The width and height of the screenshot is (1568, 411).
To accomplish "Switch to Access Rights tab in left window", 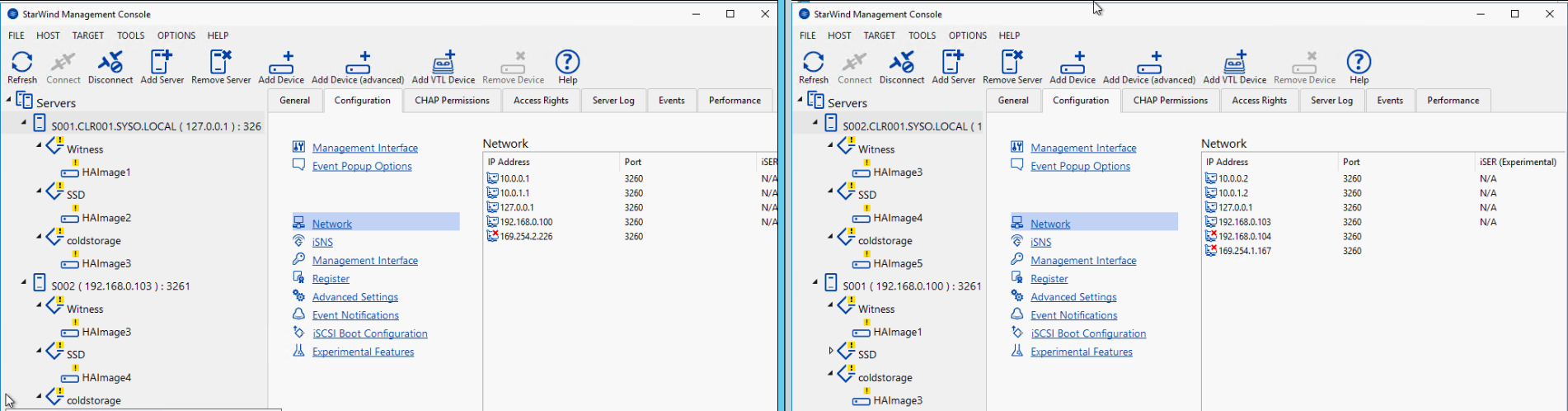I will click(541, 101).
